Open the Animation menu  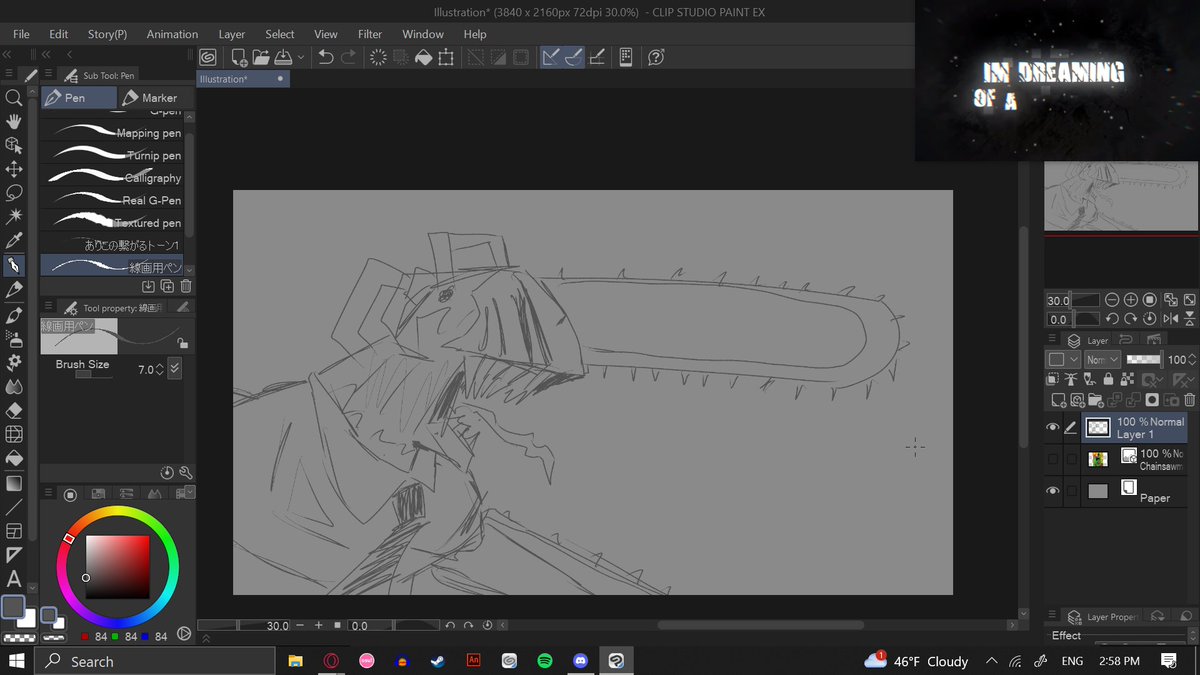[172, 34]
